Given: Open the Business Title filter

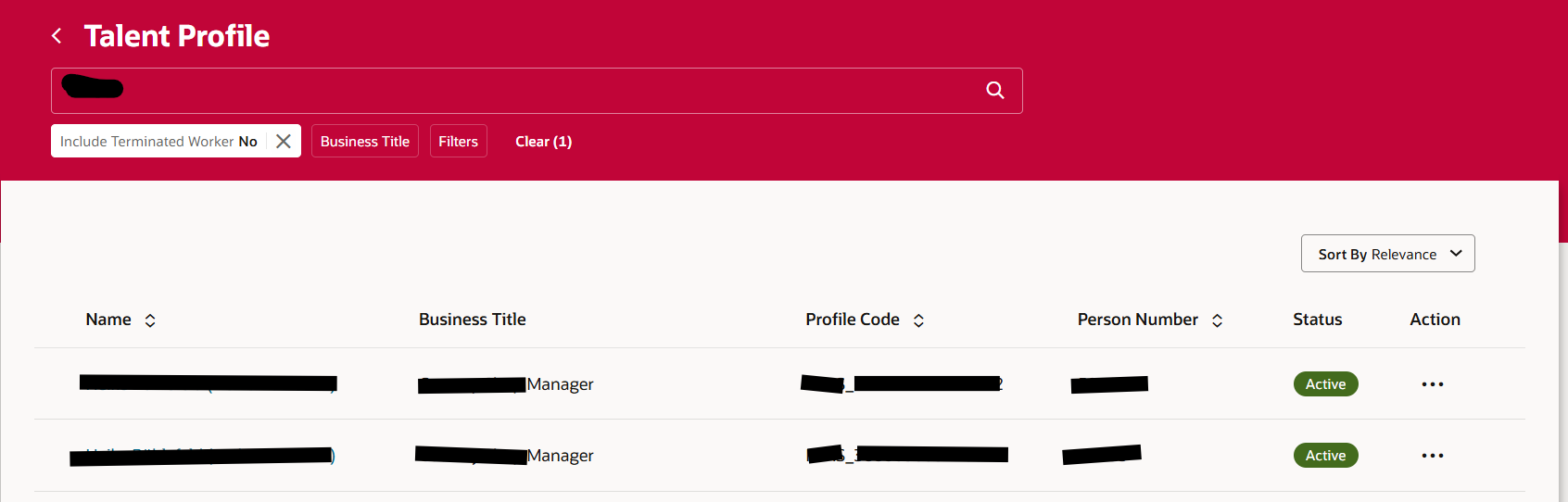Looking at the screenshot, I should point(365,141).
